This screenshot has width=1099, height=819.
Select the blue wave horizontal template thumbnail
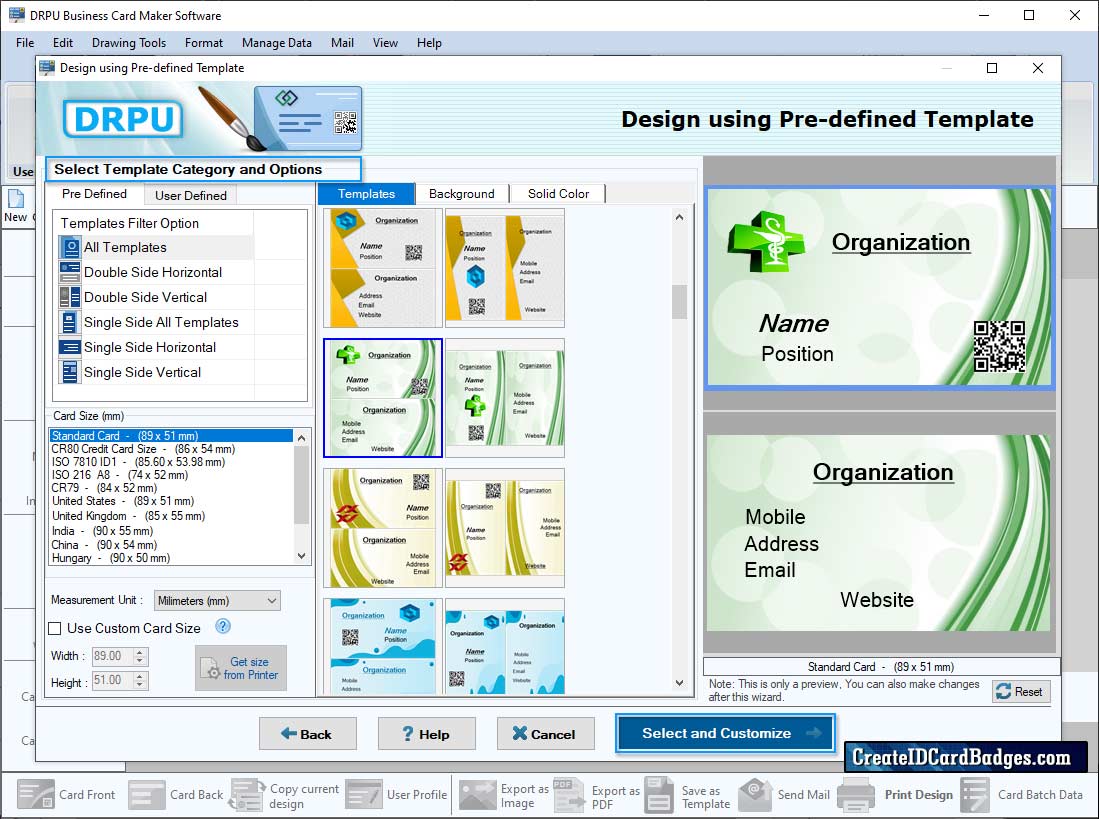(x=383, y=647)
